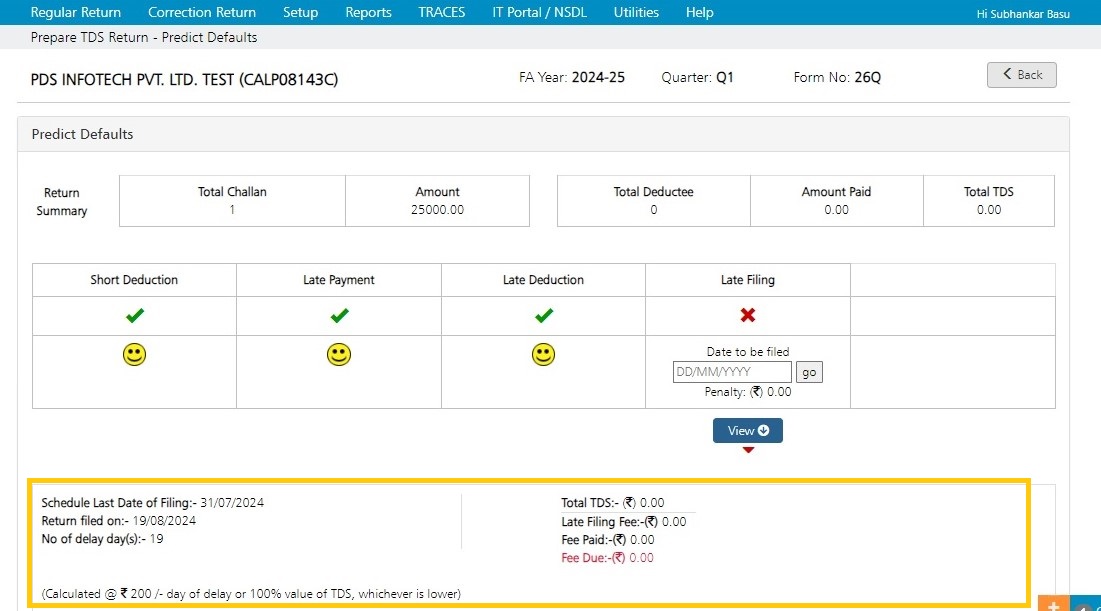
Task: Click the green checkmark under Short Deduction
Action: pyautogui.click(x=135, y=315)
